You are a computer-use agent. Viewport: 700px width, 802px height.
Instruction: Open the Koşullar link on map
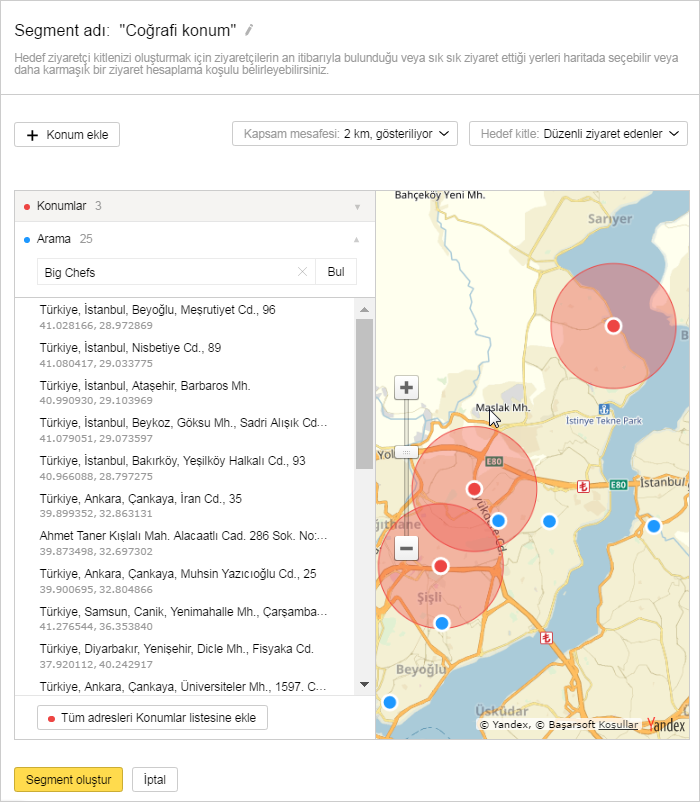[x=618, y=725]
